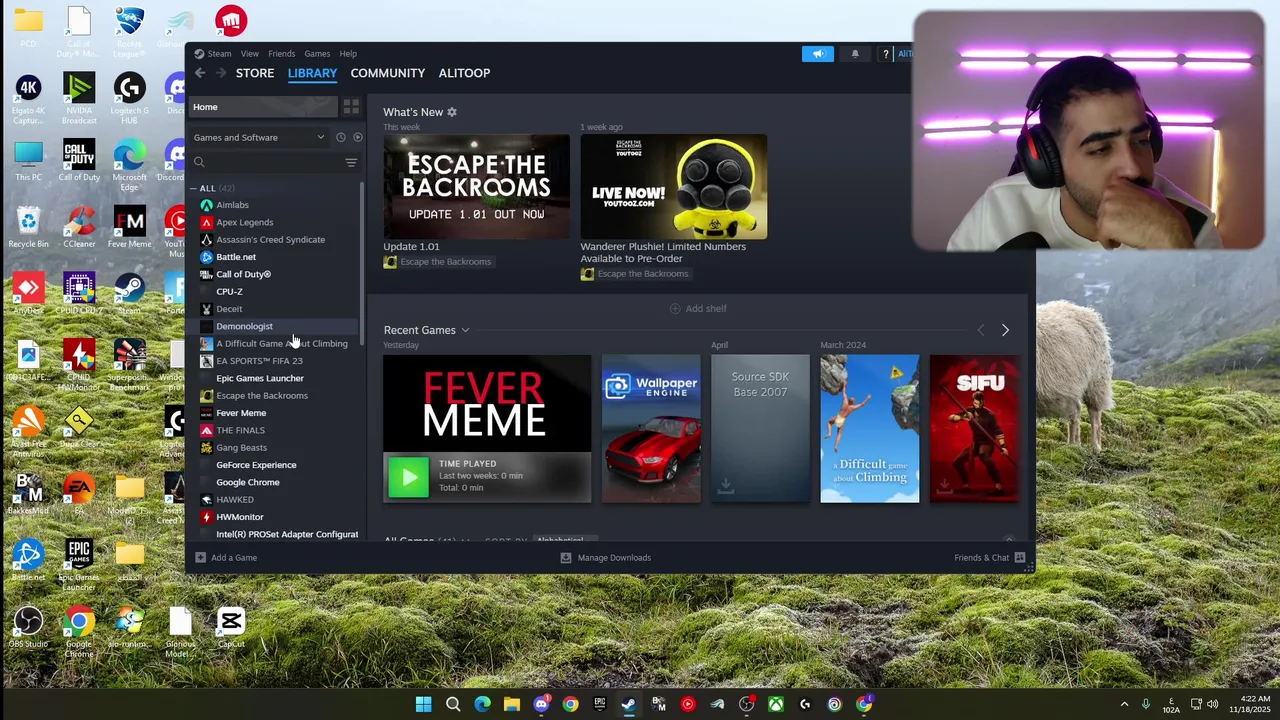Screen dimensions: 1280x720
Task: Open Manage Downloads
Action: click(x=606, y=558)
